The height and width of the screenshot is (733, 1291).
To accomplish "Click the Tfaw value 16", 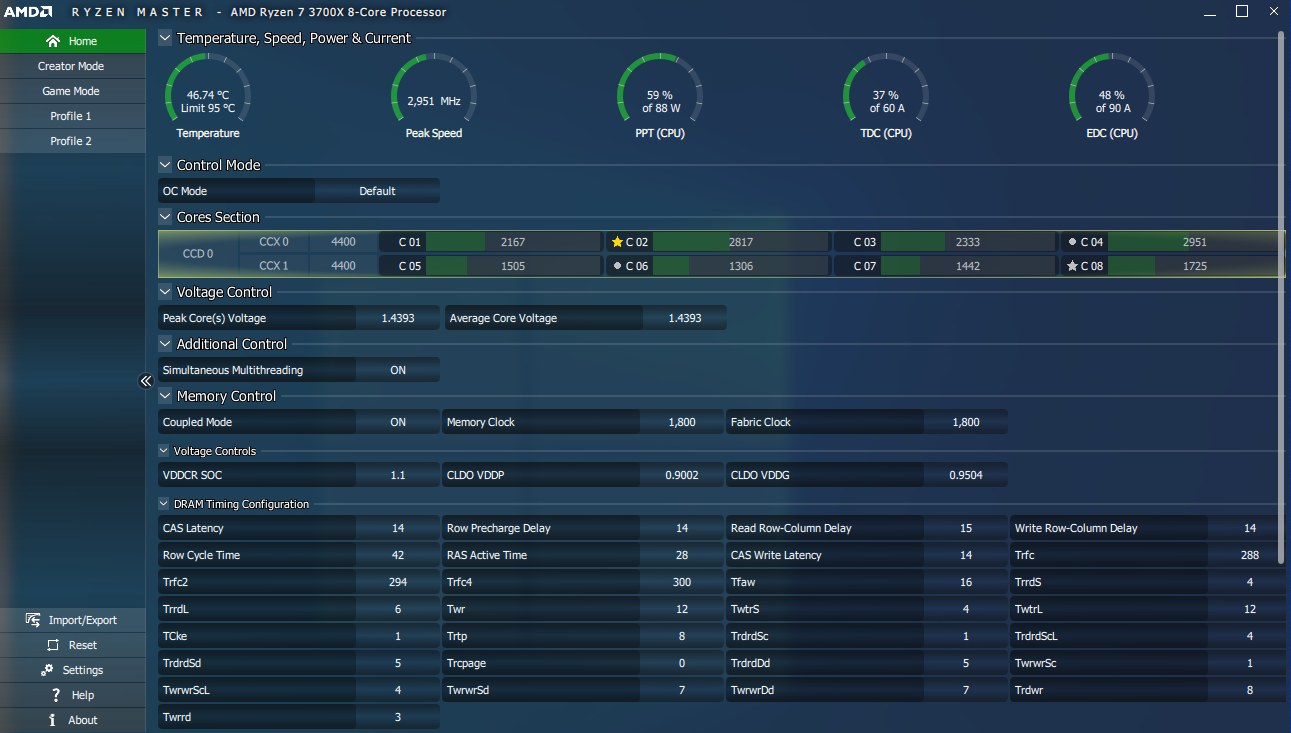I will click(x=966, y=582).
